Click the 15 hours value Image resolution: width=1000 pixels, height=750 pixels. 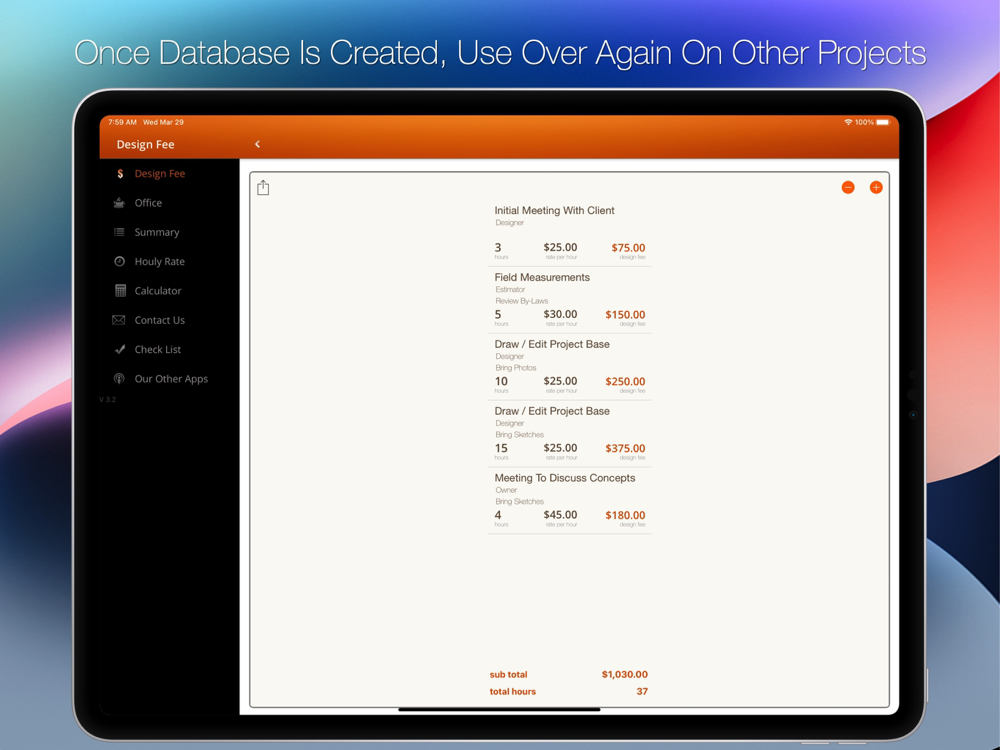point(501,448)
